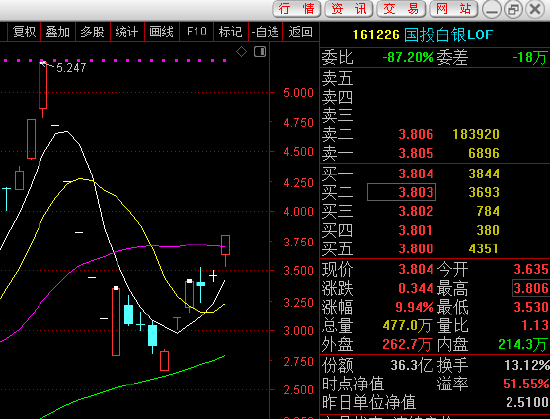Click the 复权 toolbar button
Image resolution: width=550 pixels, height=419 pixels.
[24, 32]
